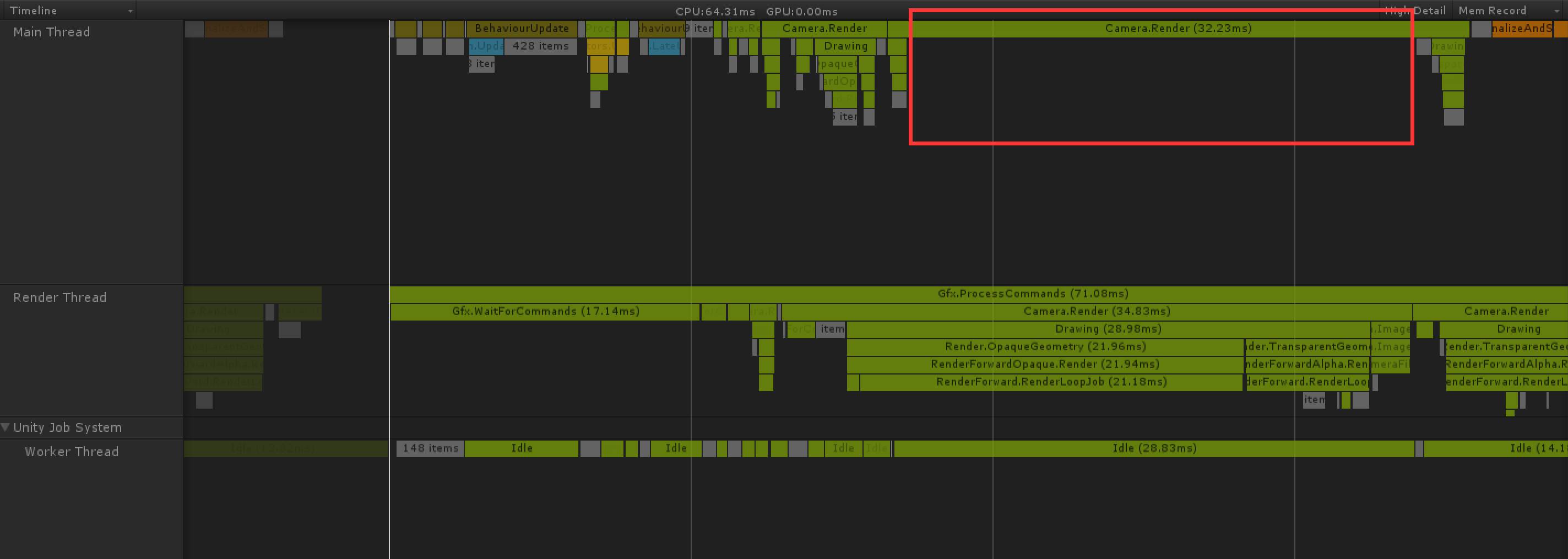This screenshot has width=1568, height=559.
Task: Select the BehaviourUpdate sample
Action: coord(522,28)
